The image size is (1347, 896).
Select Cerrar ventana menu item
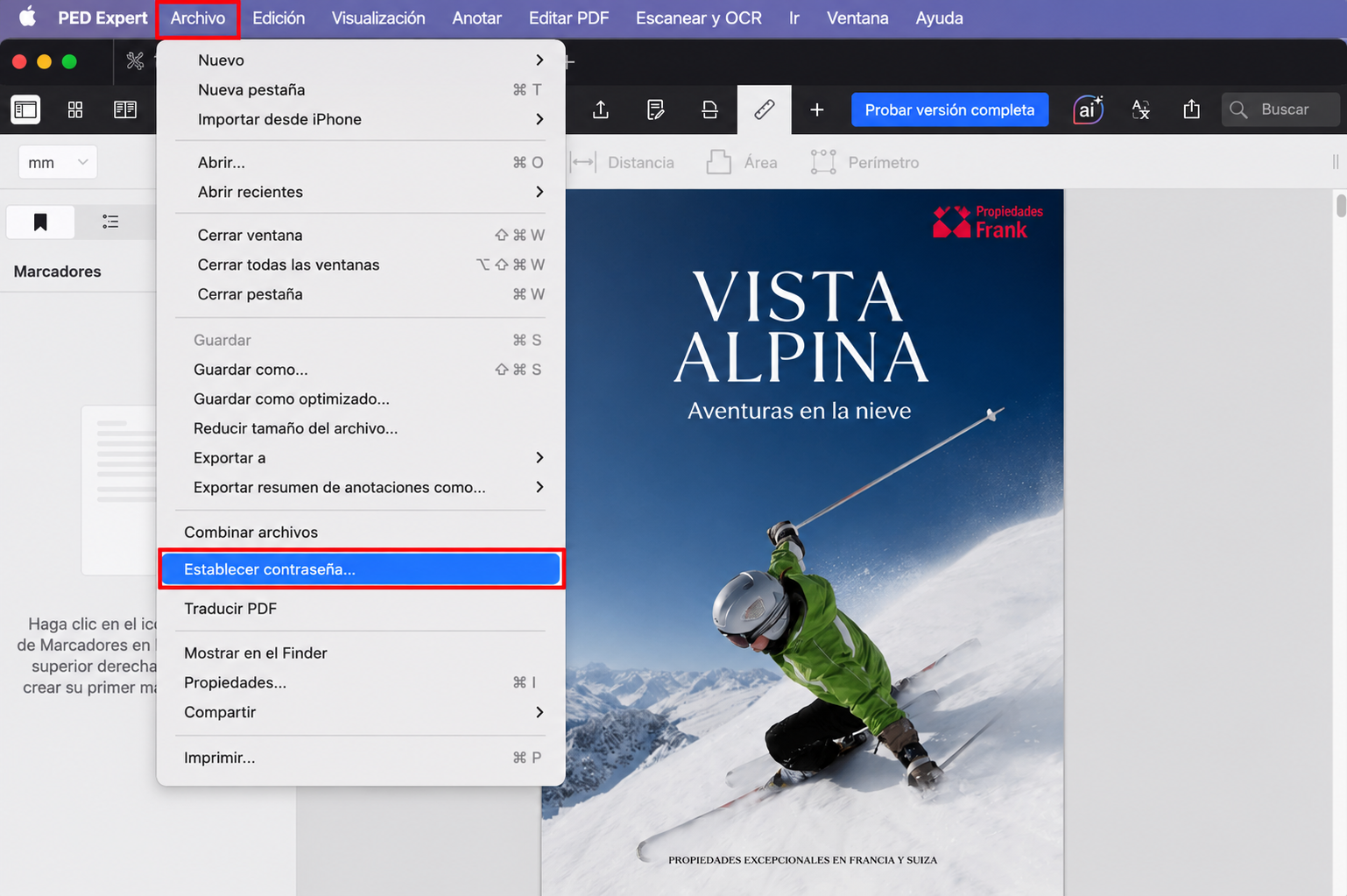[x=360, y=235]
